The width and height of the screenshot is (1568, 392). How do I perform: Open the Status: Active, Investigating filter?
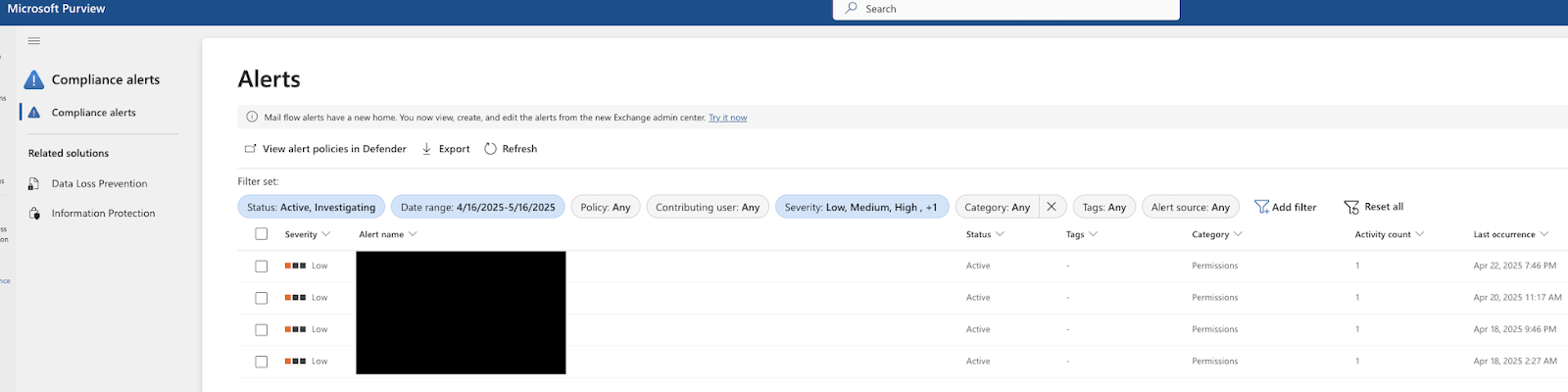(x=311, y=207)
